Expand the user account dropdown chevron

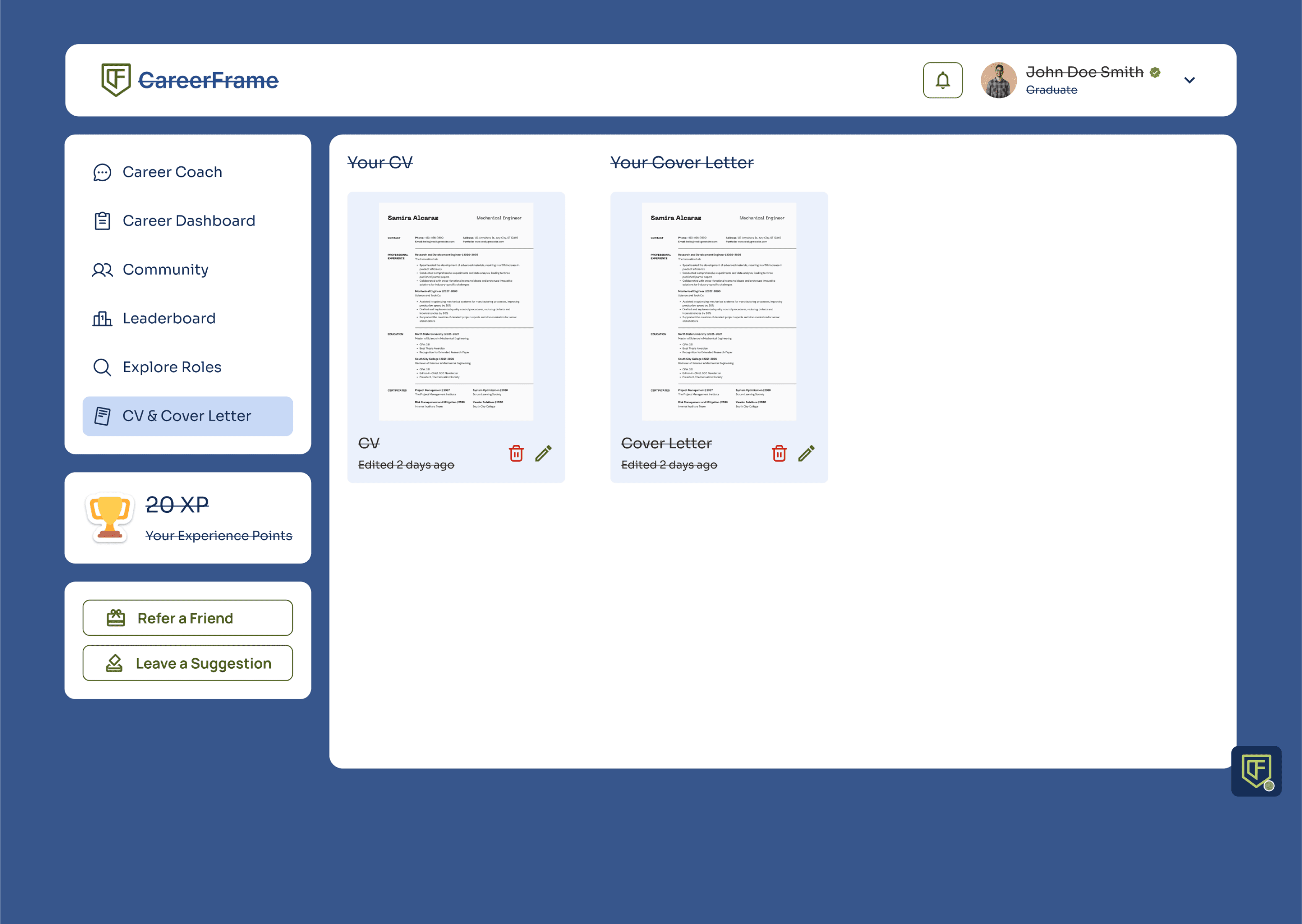click(1189, 80)
